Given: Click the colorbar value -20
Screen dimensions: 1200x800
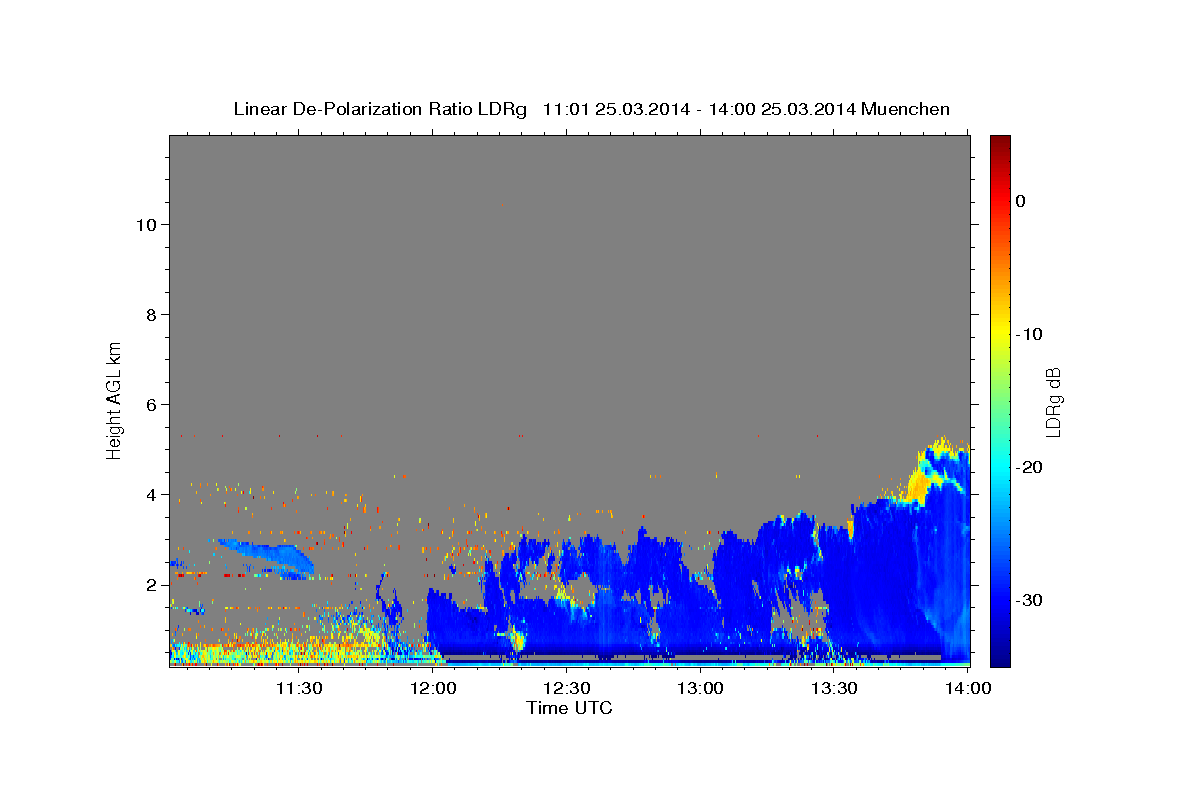Looking at the screenshot, I should pos(1030,467).
